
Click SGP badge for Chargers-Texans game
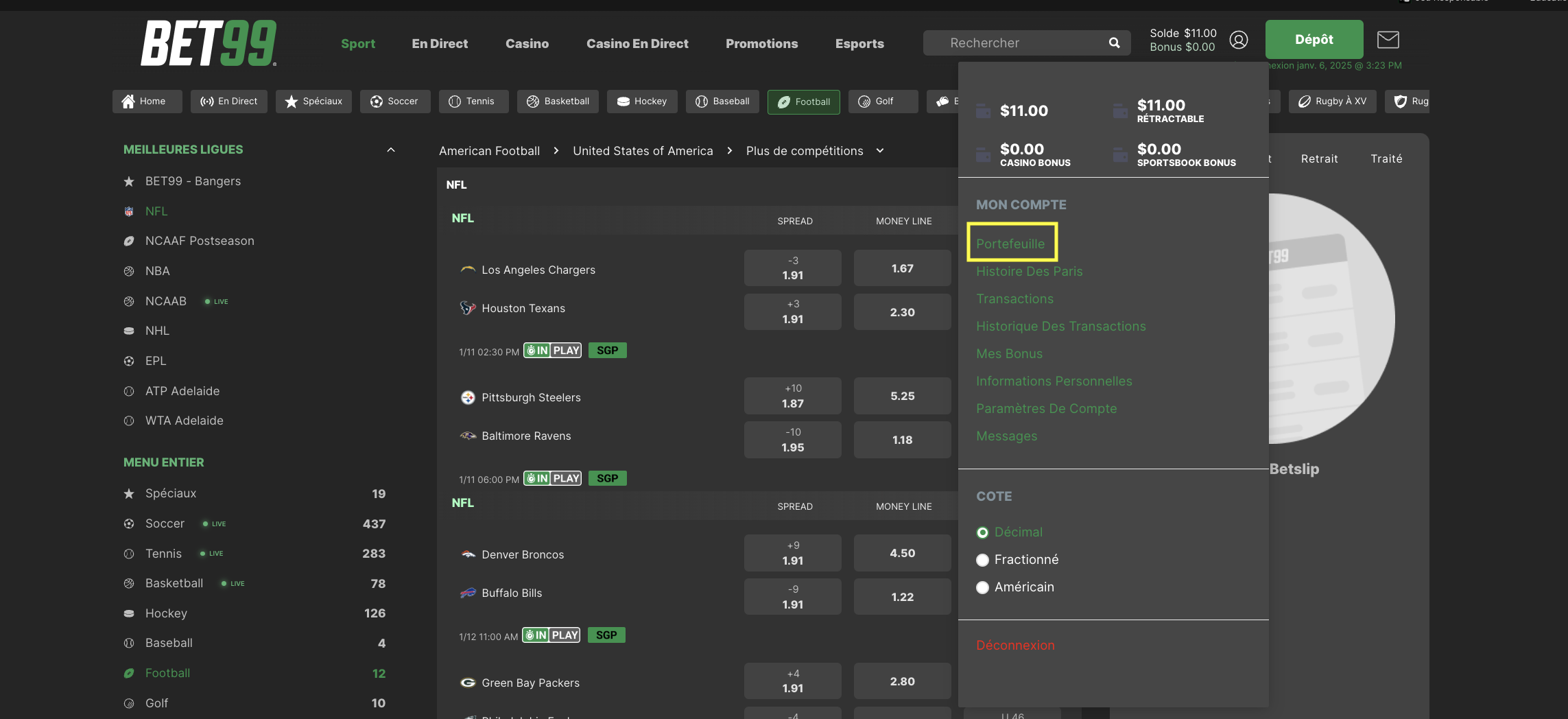607,351
